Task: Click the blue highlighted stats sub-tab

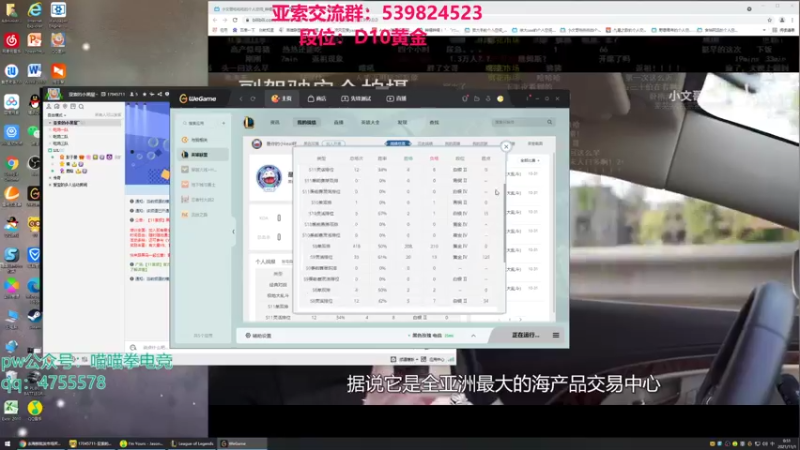Action: click(x=397, y=144)
